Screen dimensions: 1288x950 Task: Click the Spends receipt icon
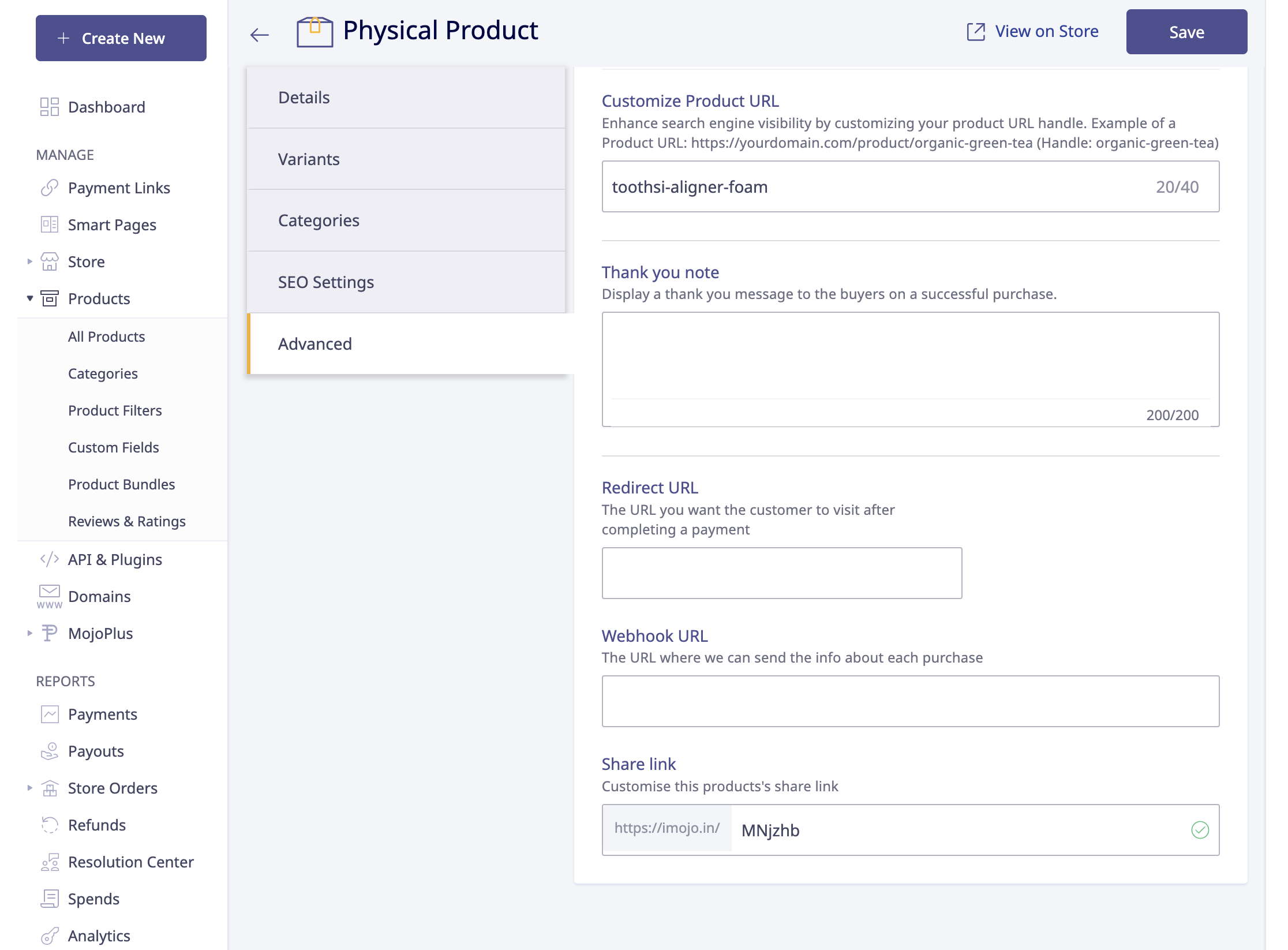50,899
